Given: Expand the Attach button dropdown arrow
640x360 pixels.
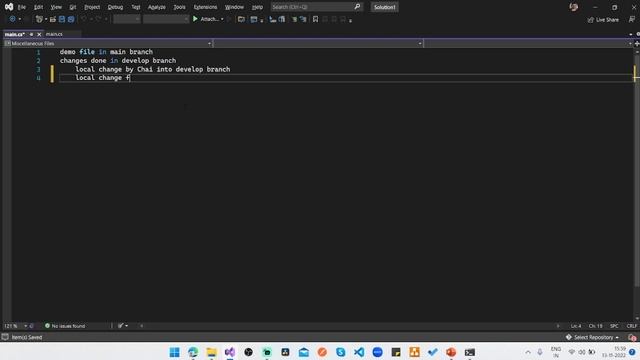Looking at the screenshot, I should pos(222,19).
